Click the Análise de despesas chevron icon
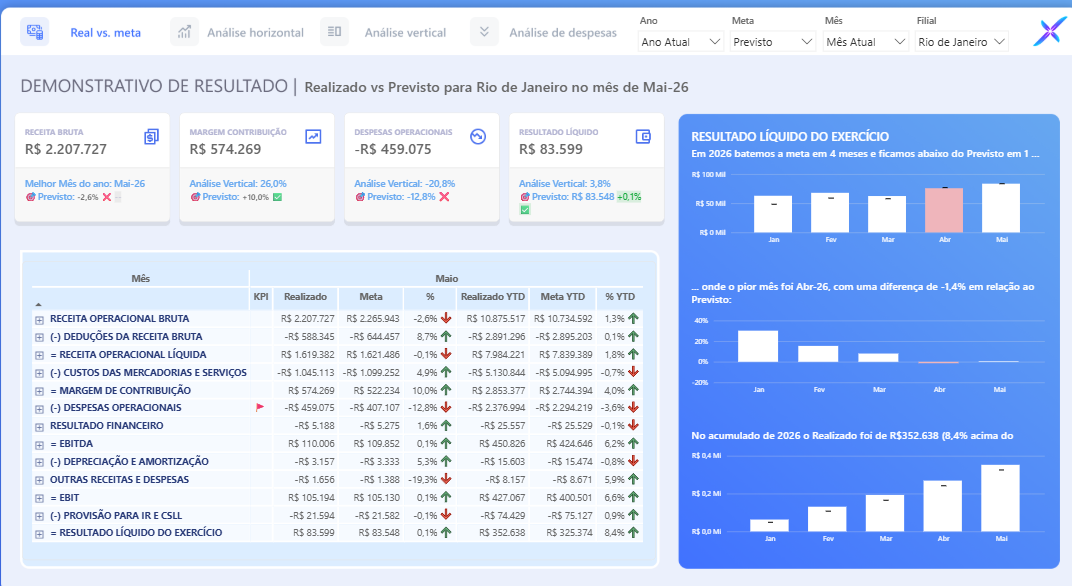This screenshot has height=586, width=1072. click(x=484, y=32)
